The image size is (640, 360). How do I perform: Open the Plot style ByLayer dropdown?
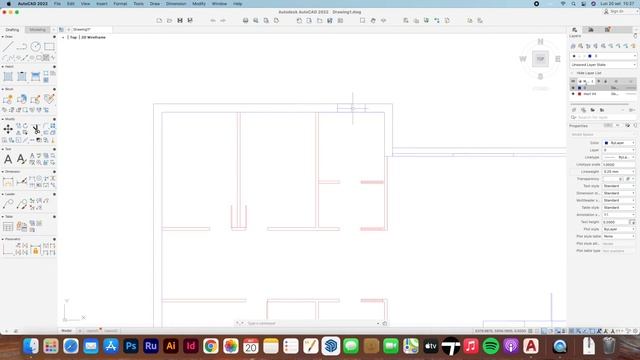pyautogui.click(x=619, y=229)
